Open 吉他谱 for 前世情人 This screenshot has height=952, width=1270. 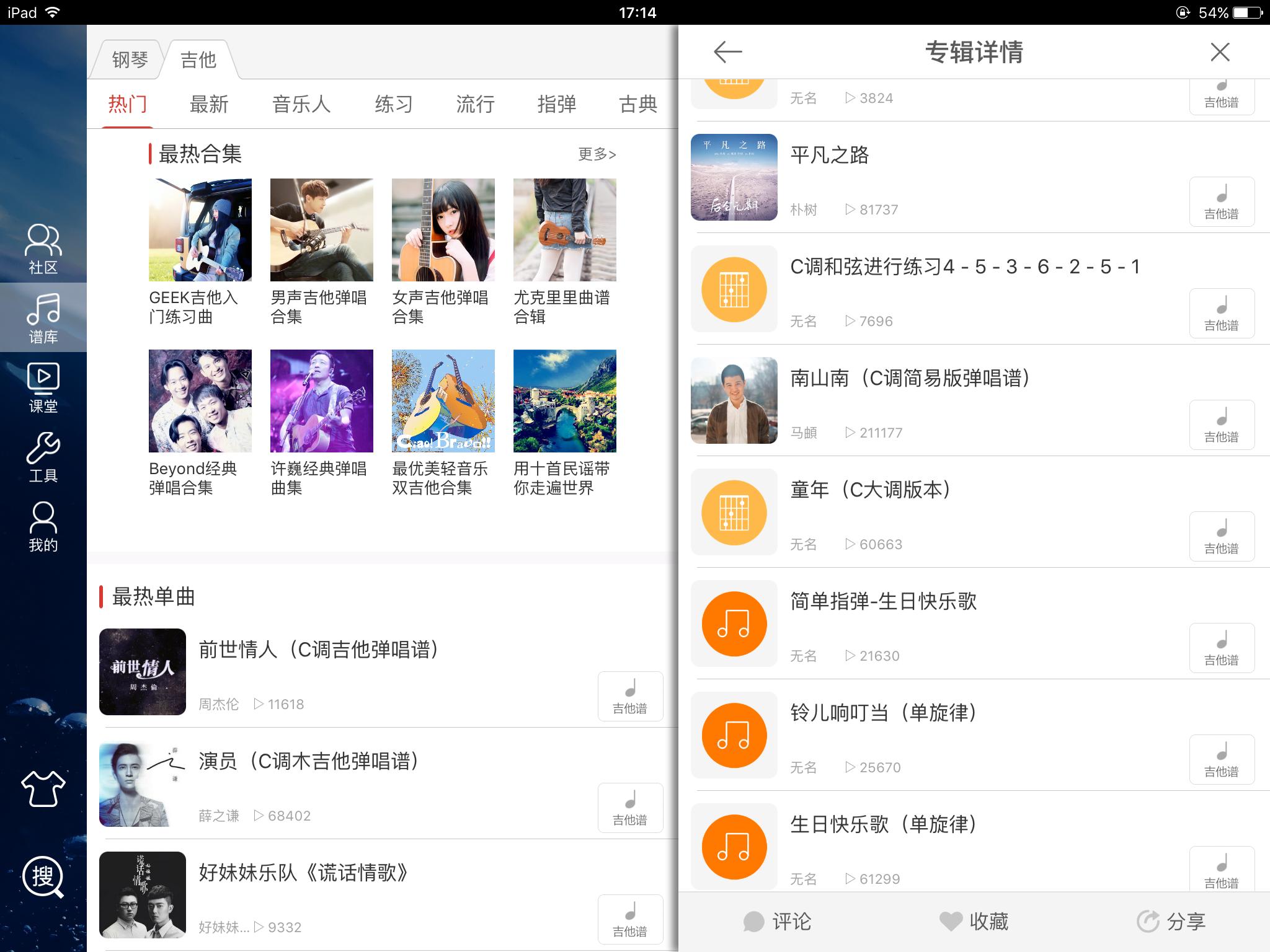click(x=630, y=696)
